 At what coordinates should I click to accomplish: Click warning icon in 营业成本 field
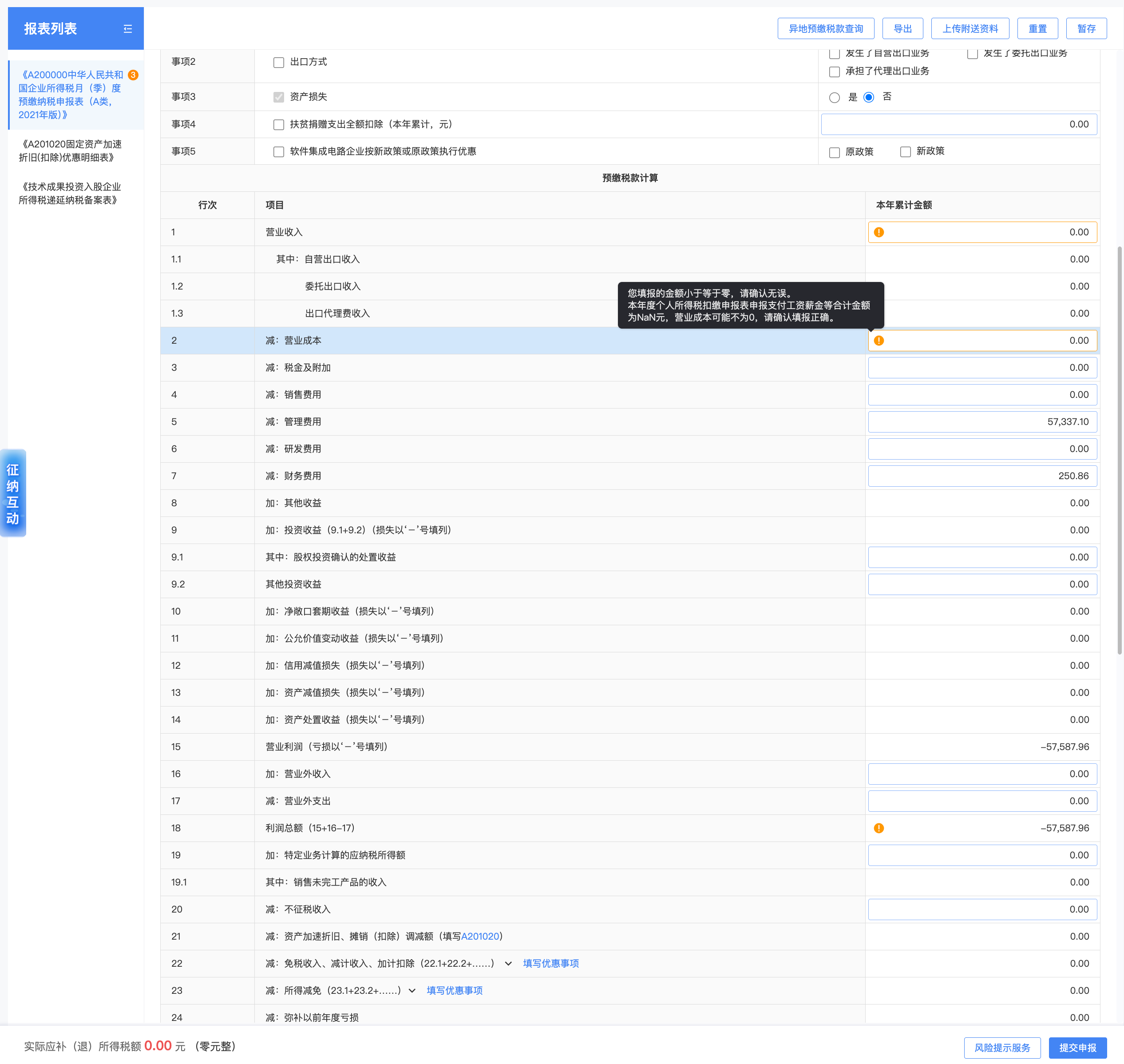coord(879,340)
